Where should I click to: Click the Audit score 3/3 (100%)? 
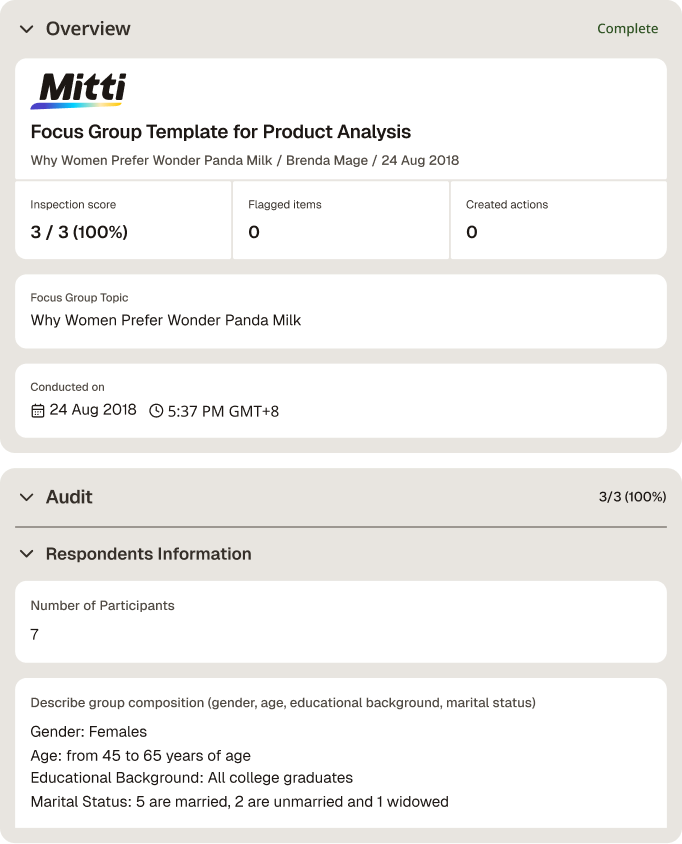click(x=632, y=497)
